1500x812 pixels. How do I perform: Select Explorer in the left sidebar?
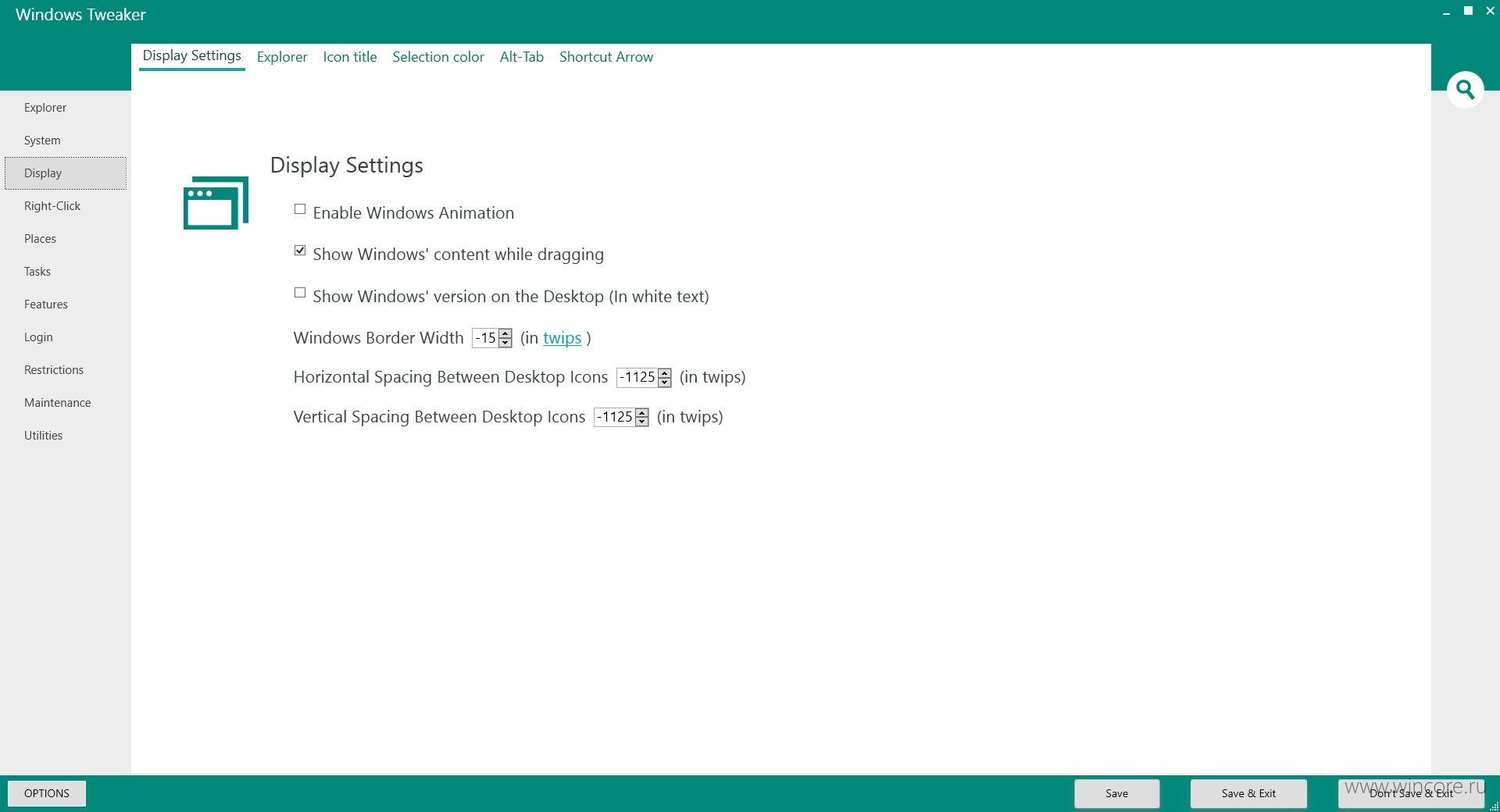[66, 108]
